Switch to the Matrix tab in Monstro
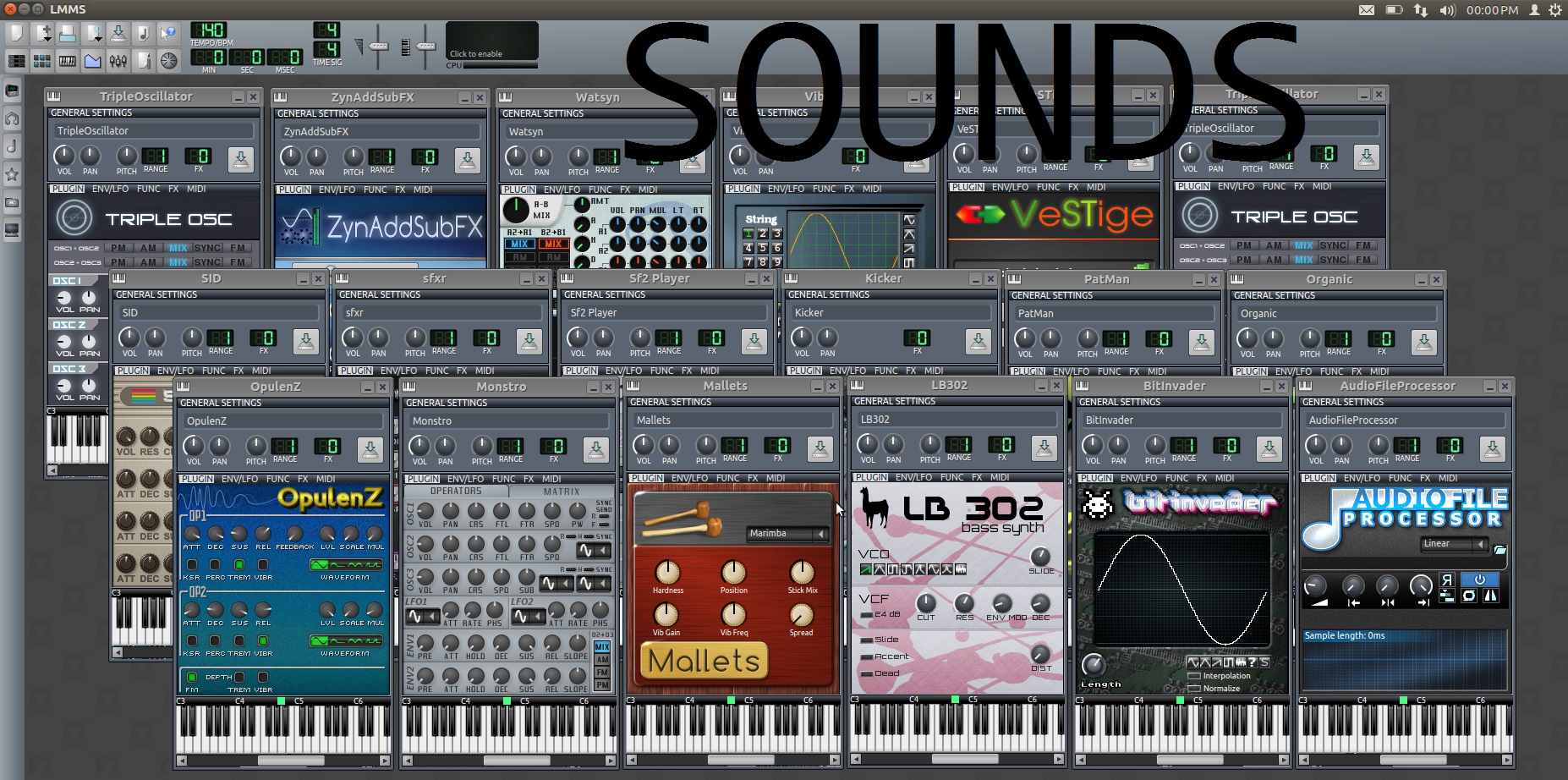1568x780 pixels. click(x=562, y=492)
